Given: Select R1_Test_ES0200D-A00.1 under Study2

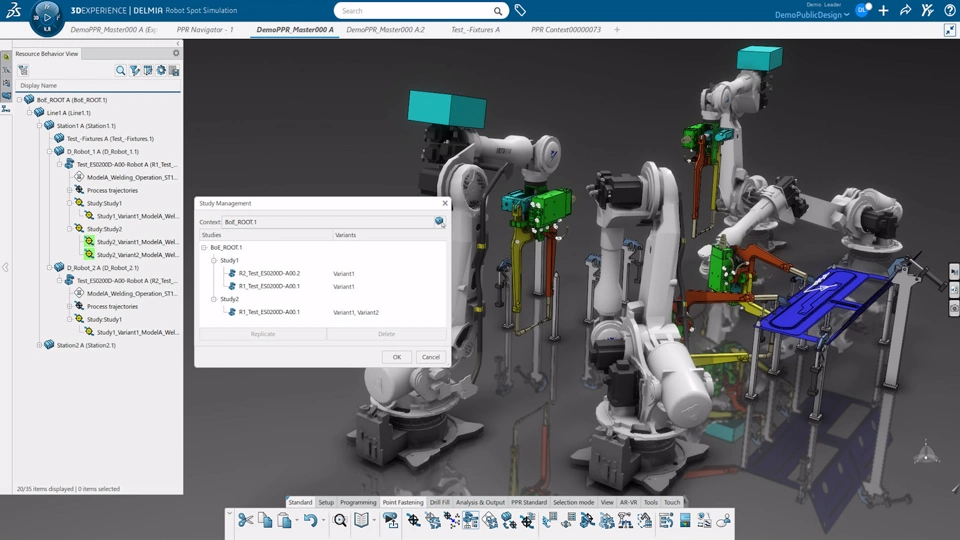Looking at the screenshot, I should click(268, 312).
